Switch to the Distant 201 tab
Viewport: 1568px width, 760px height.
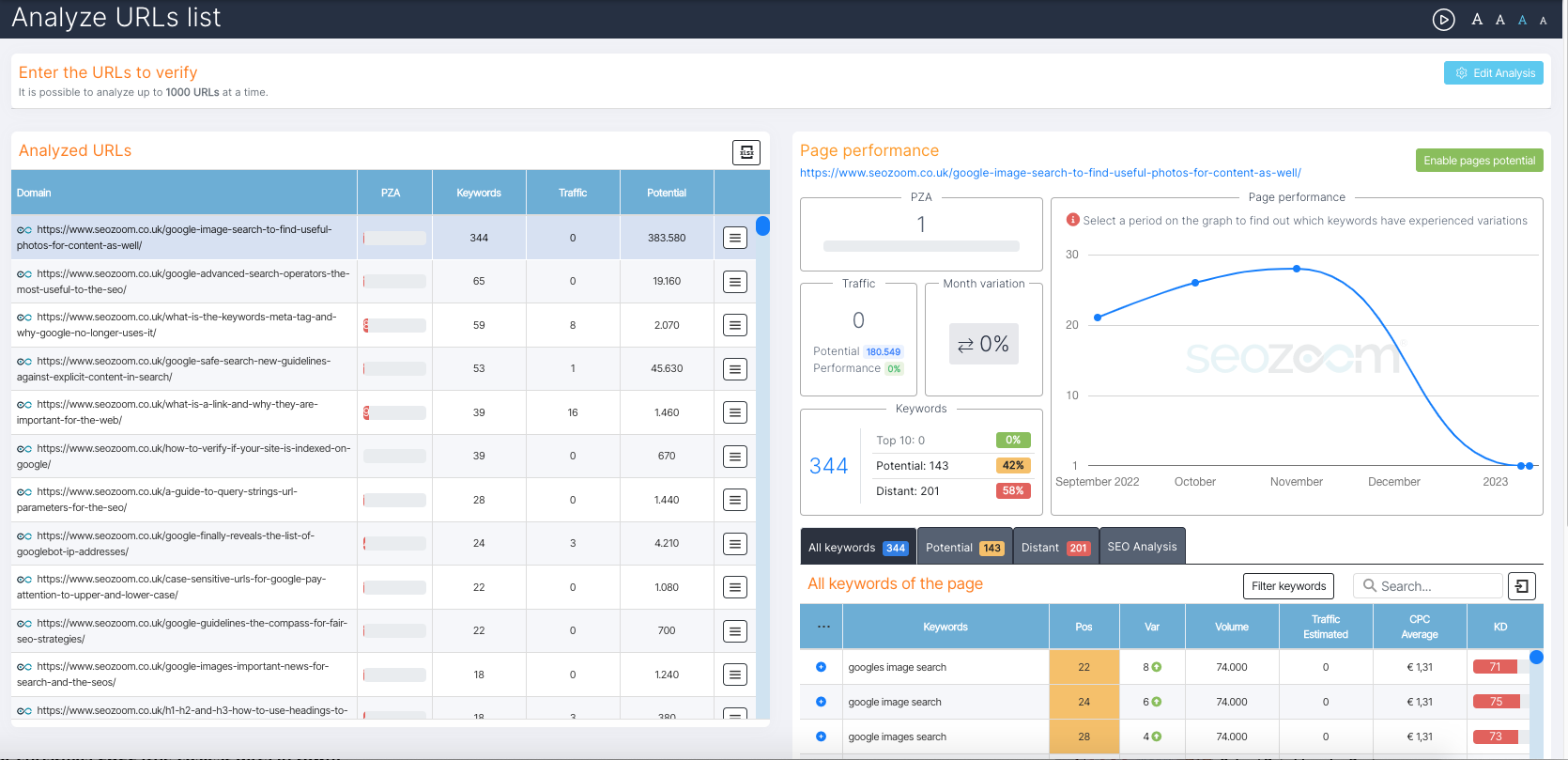(x=1055, y=547)
